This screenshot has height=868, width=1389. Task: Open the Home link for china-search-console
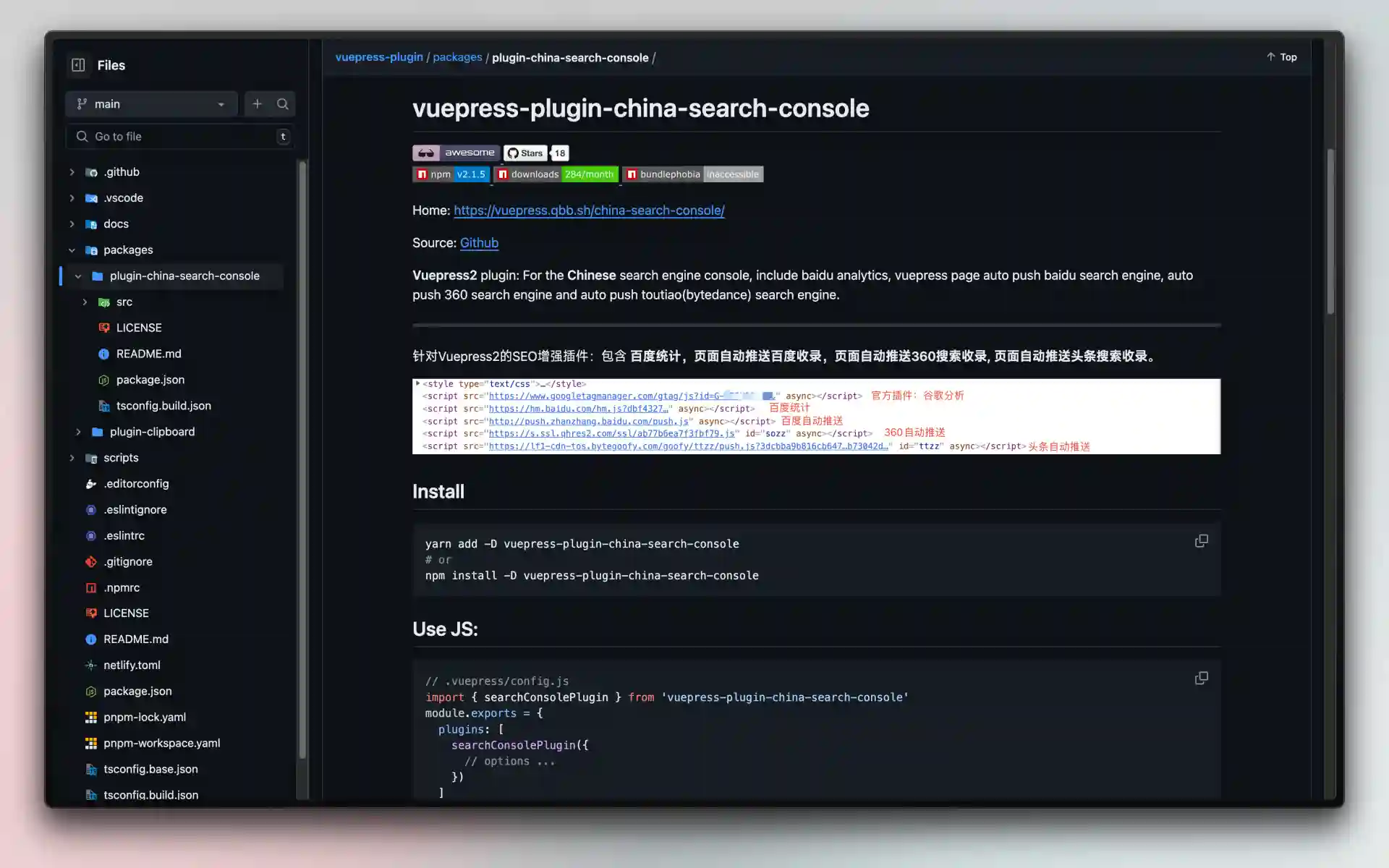(x=589, y=210)
